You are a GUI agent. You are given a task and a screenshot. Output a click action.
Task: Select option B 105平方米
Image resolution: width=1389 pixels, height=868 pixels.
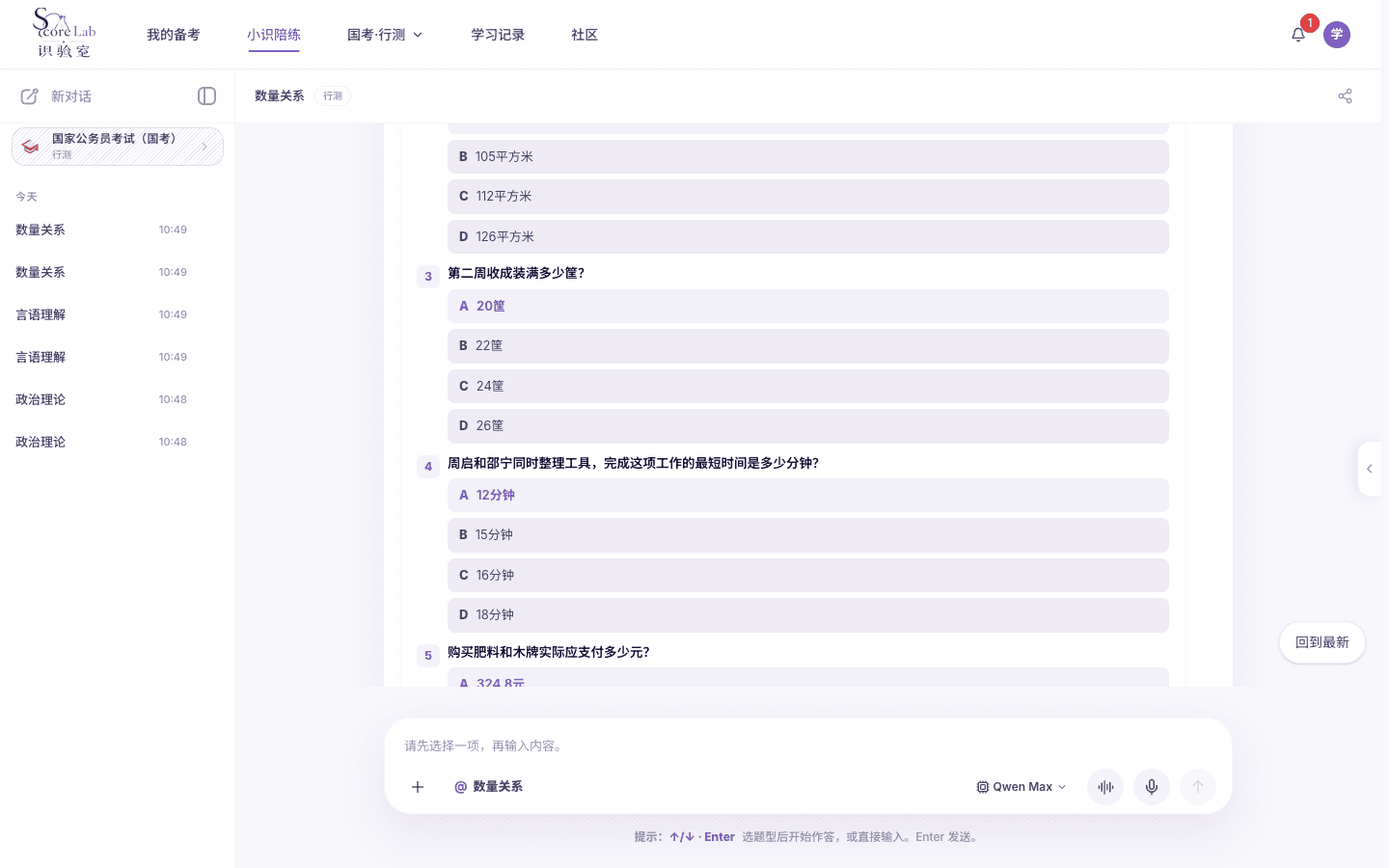click(808, 156)
